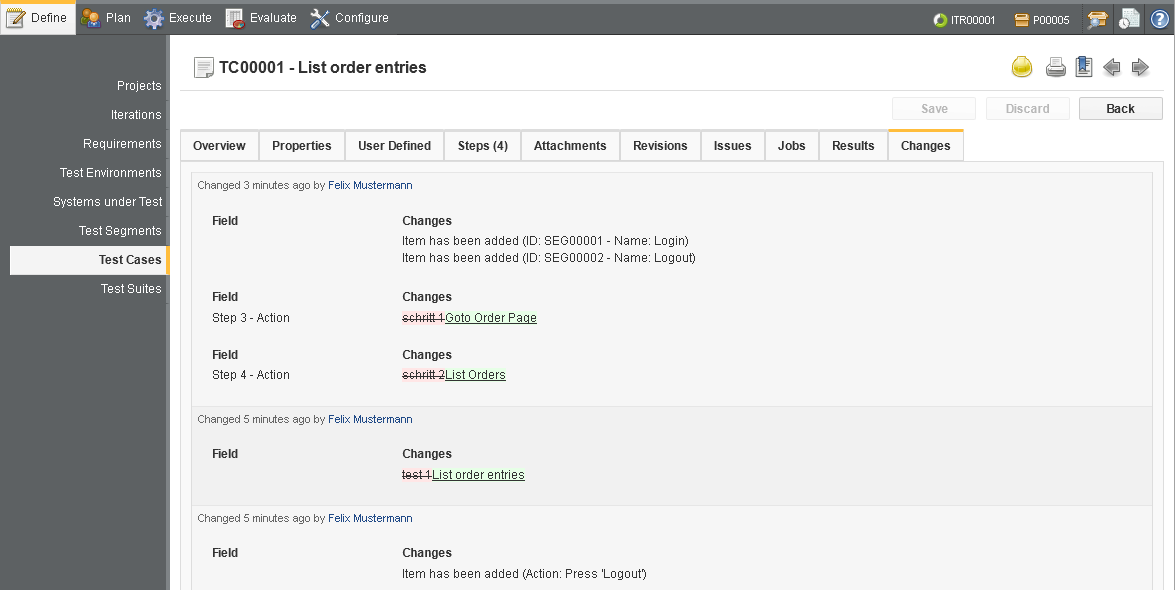Open Test Suites in the sidebar
This screenshot has width=1175, height=590.
pos(131,289)
